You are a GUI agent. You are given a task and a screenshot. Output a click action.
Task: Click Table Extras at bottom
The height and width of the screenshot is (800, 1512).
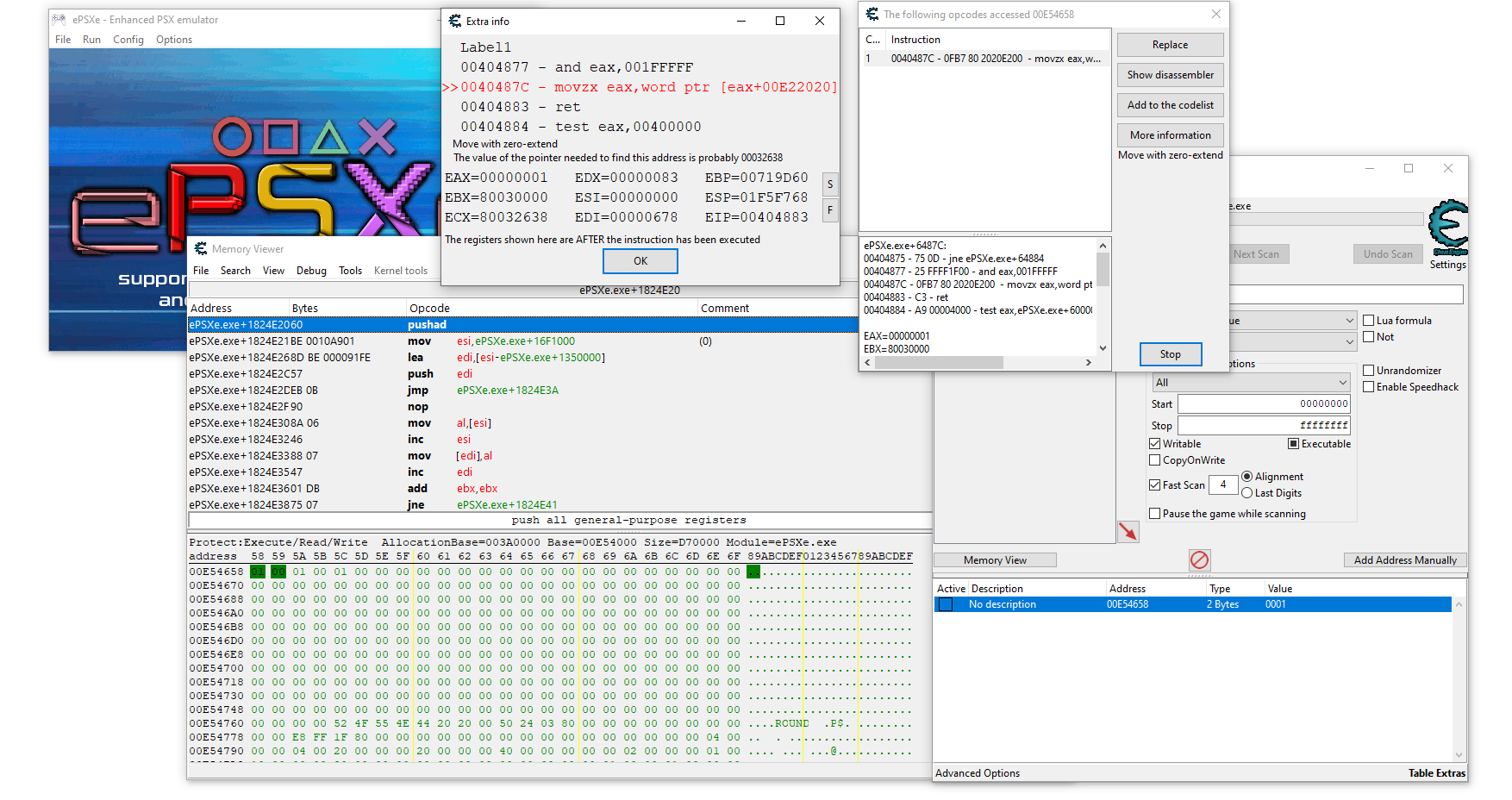[1437, 772]
